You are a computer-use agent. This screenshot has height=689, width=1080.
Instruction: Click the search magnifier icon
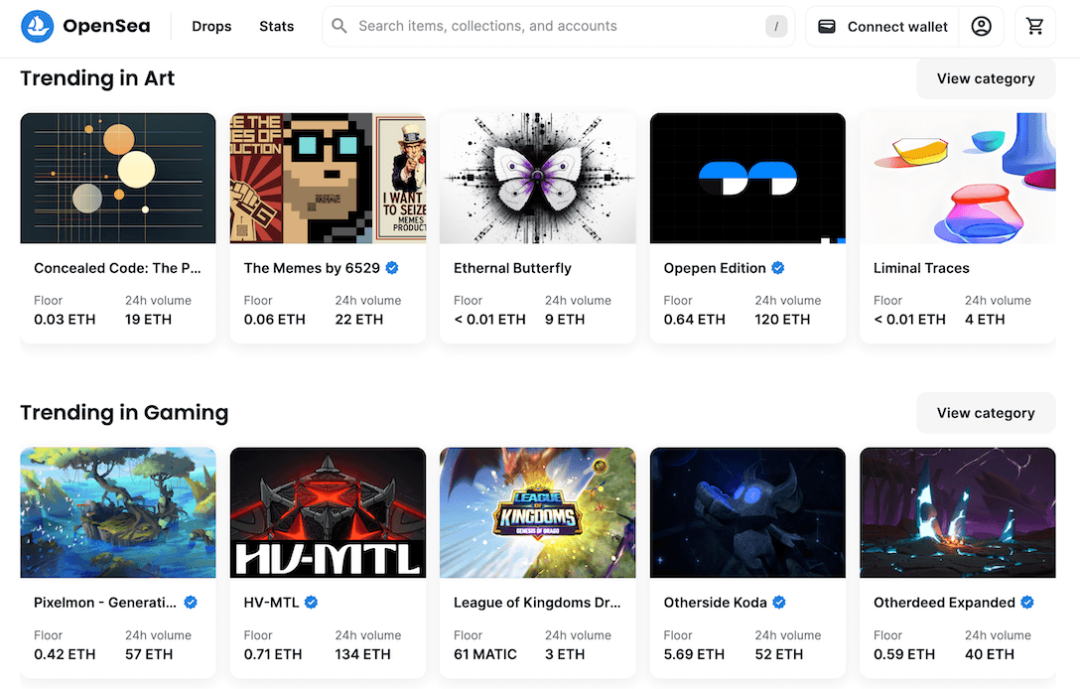tap(339, 26)
